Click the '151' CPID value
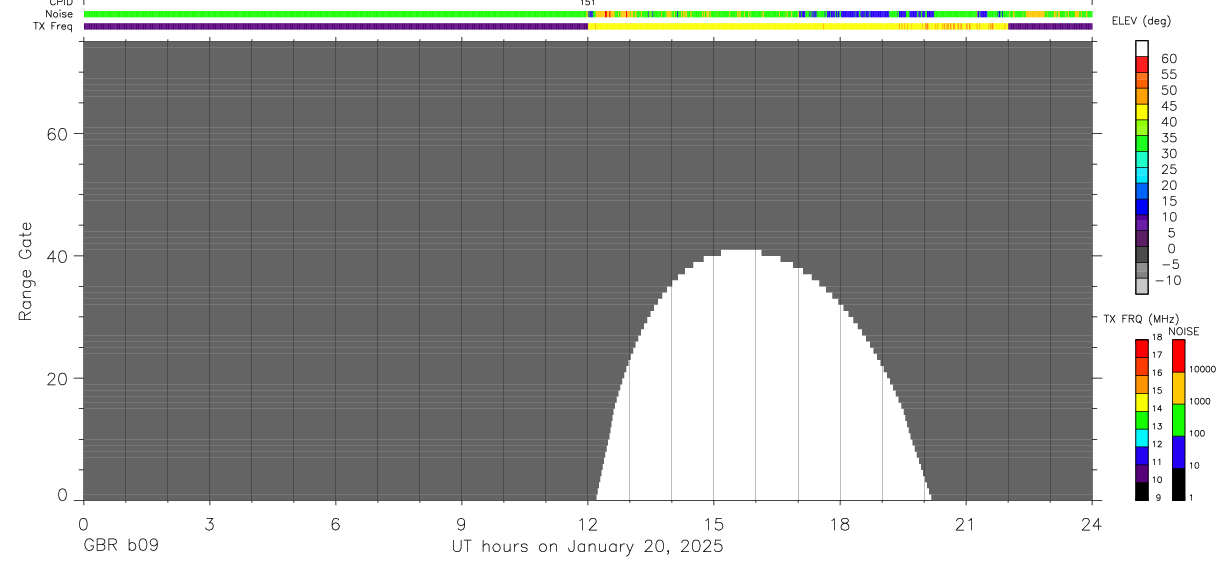Screen dimensions: 1228x567 click(x=588, y=3)
